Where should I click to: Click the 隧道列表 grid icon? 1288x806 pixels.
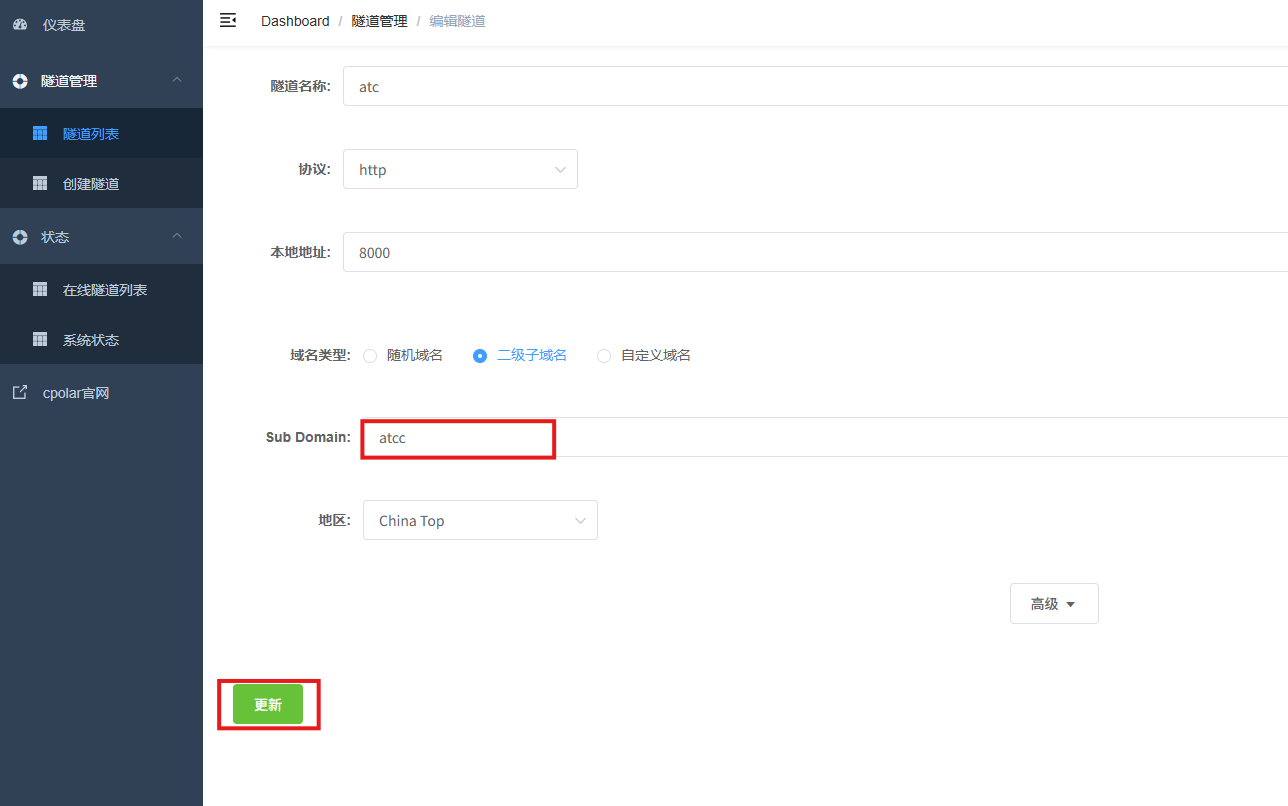coord(40,133)
